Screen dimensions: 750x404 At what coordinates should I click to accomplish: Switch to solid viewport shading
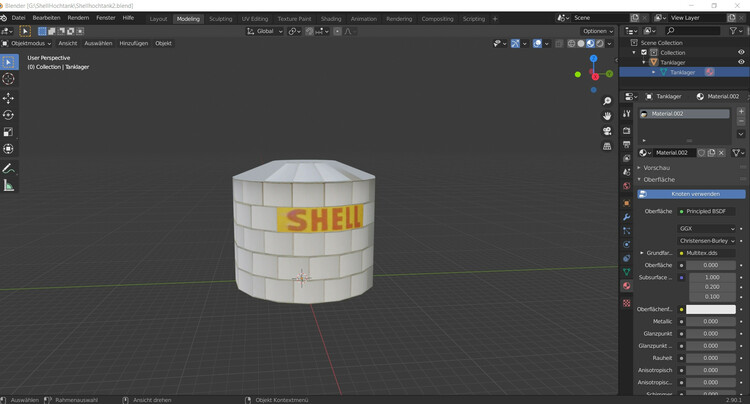pos(581,44)
